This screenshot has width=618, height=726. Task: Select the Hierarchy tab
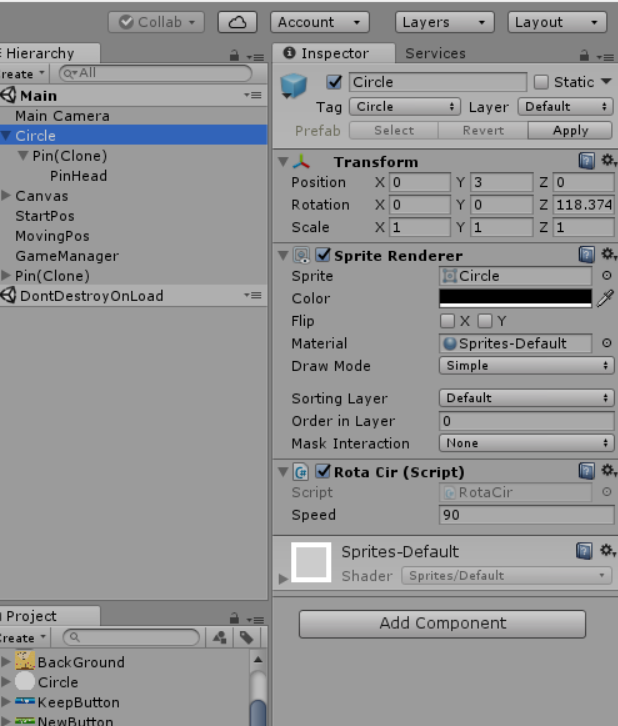click(x=49, y=53)
